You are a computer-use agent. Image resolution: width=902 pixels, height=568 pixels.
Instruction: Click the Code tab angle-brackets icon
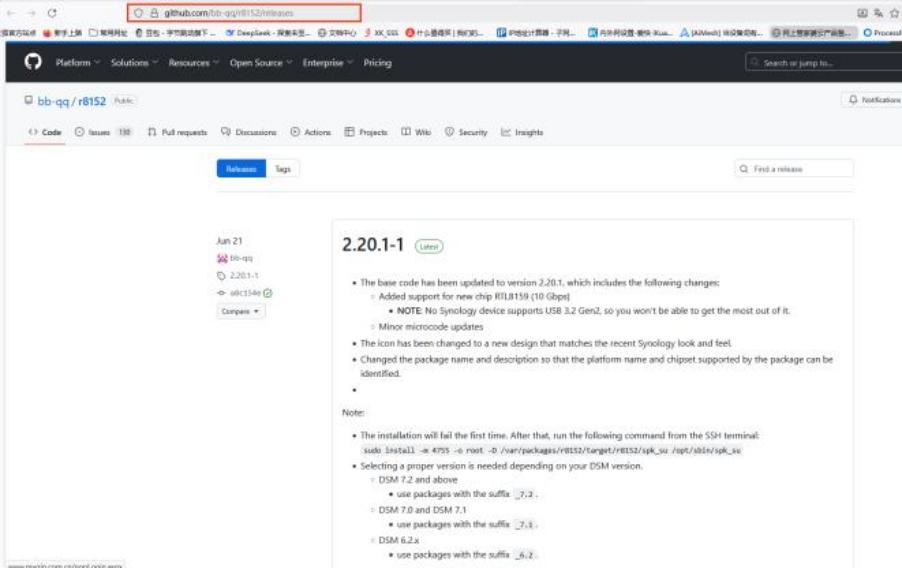[x=33, y=132]
